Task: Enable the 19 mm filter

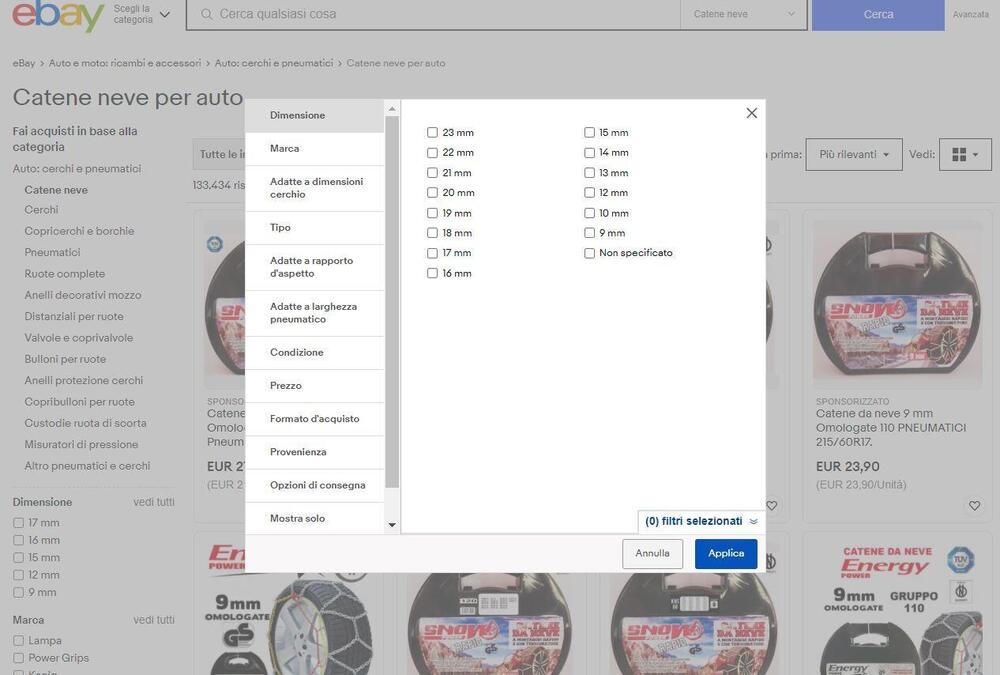Action: pos(432,213)
